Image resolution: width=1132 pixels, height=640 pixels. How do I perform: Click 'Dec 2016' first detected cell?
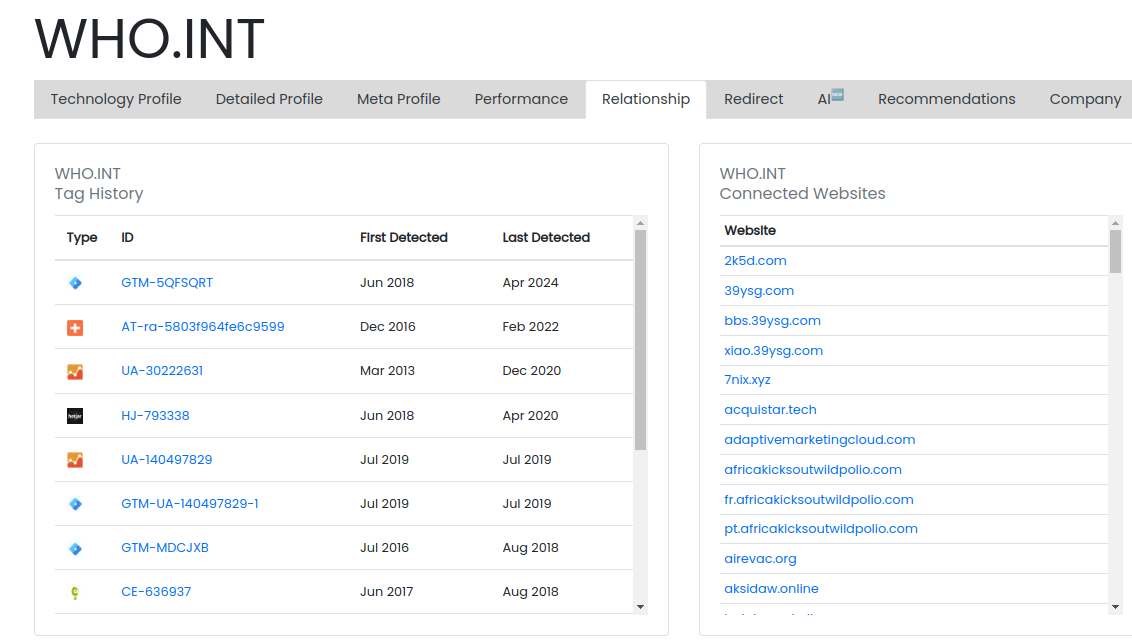point(388,327)
